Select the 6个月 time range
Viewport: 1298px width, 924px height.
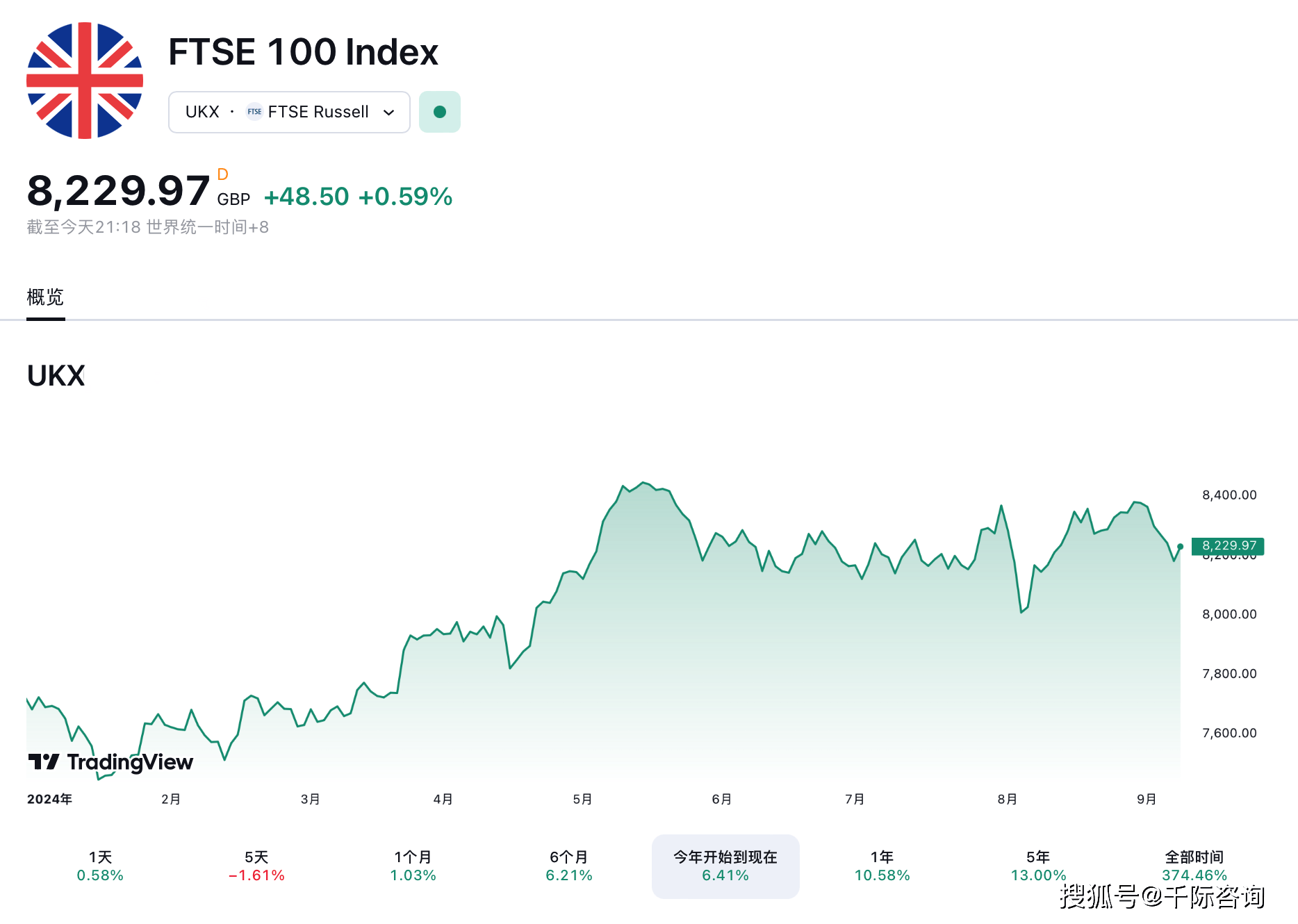pos(569,866)
